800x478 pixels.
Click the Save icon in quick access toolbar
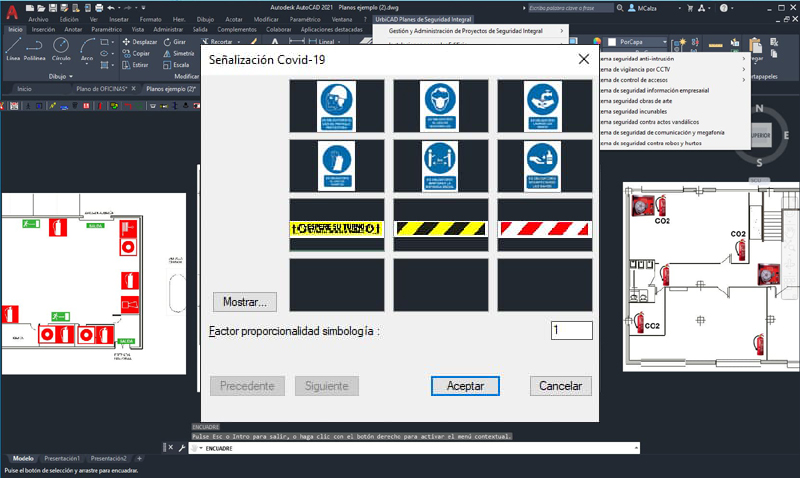coord(53,8)
